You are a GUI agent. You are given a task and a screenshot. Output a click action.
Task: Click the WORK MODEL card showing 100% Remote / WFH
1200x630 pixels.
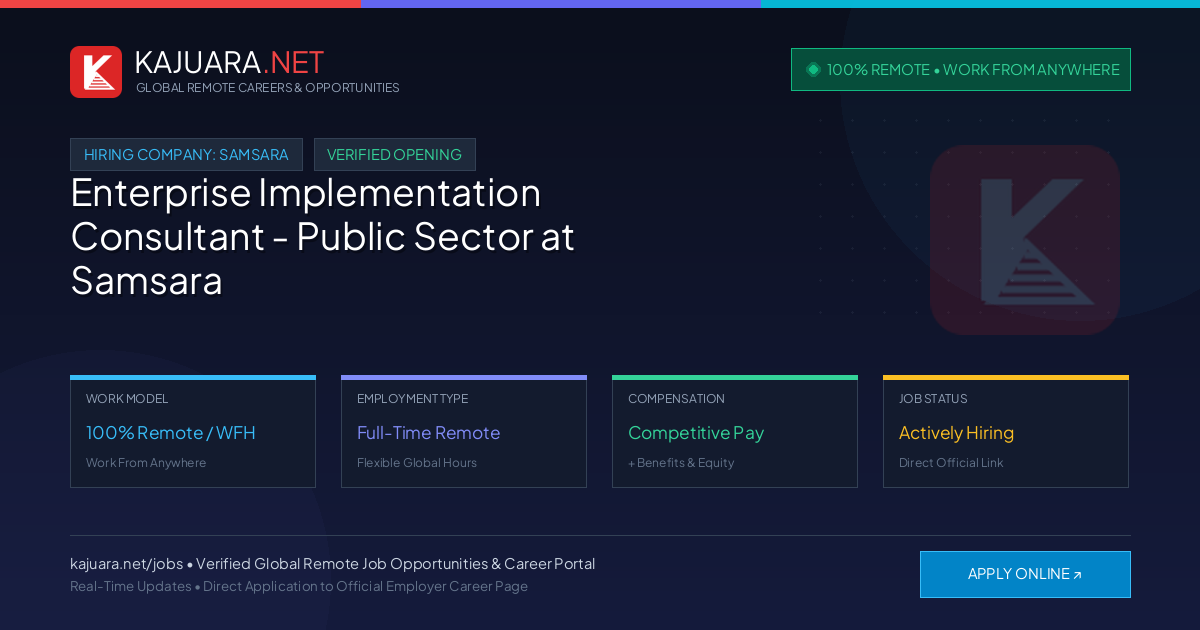[193, 432]
